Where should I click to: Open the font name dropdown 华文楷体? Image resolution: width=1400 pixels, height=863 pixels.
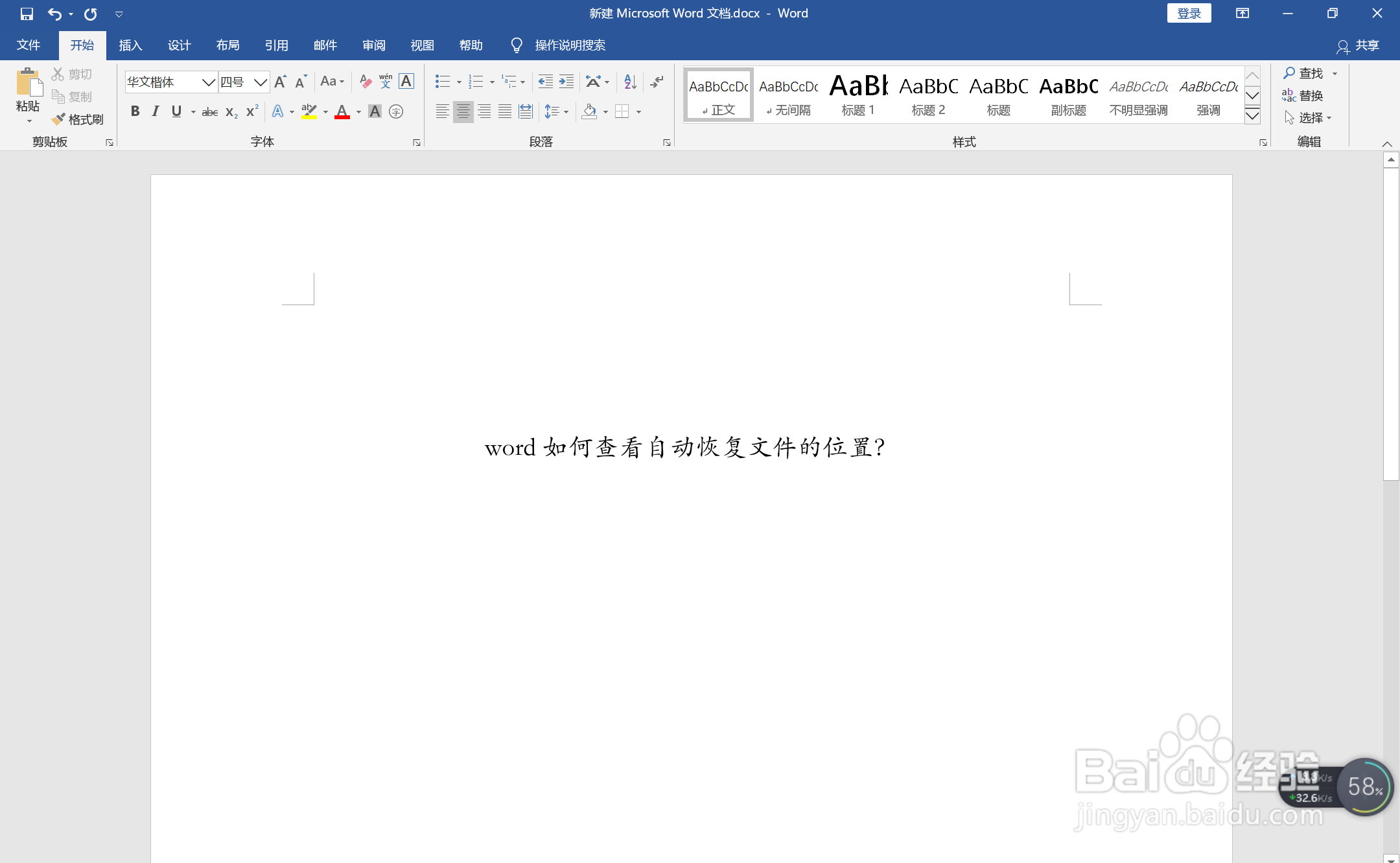pyautogui.click(x=208, y=82)
